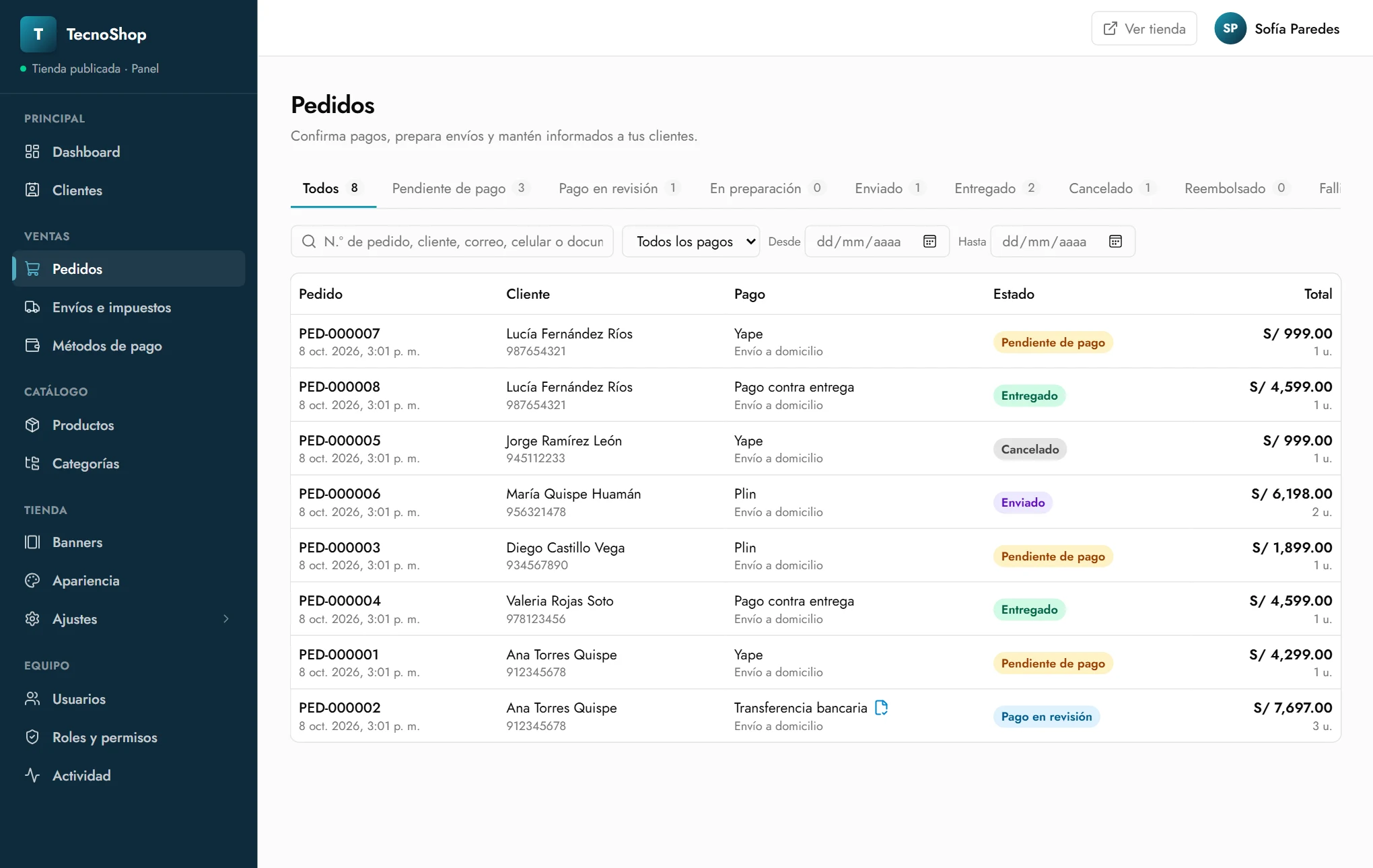Click the Clientes contact icon
1373x868 pixels.
(x=32, y=190)
